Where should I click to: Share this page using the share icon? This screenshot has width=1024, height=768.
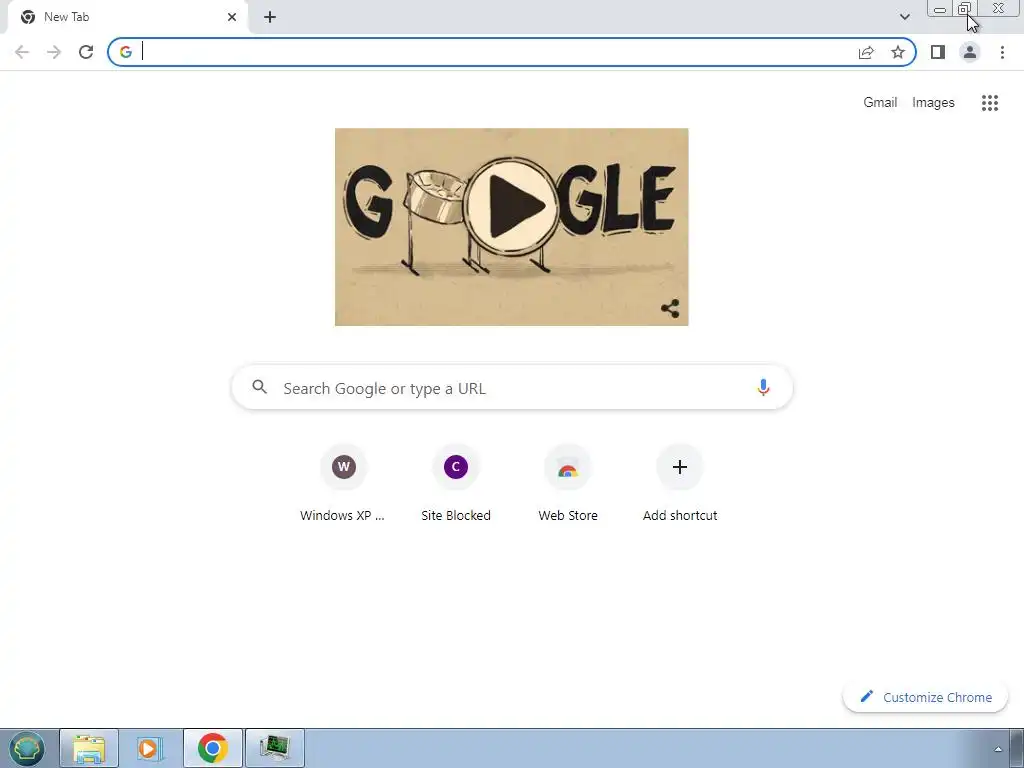[x=866, y=52]
